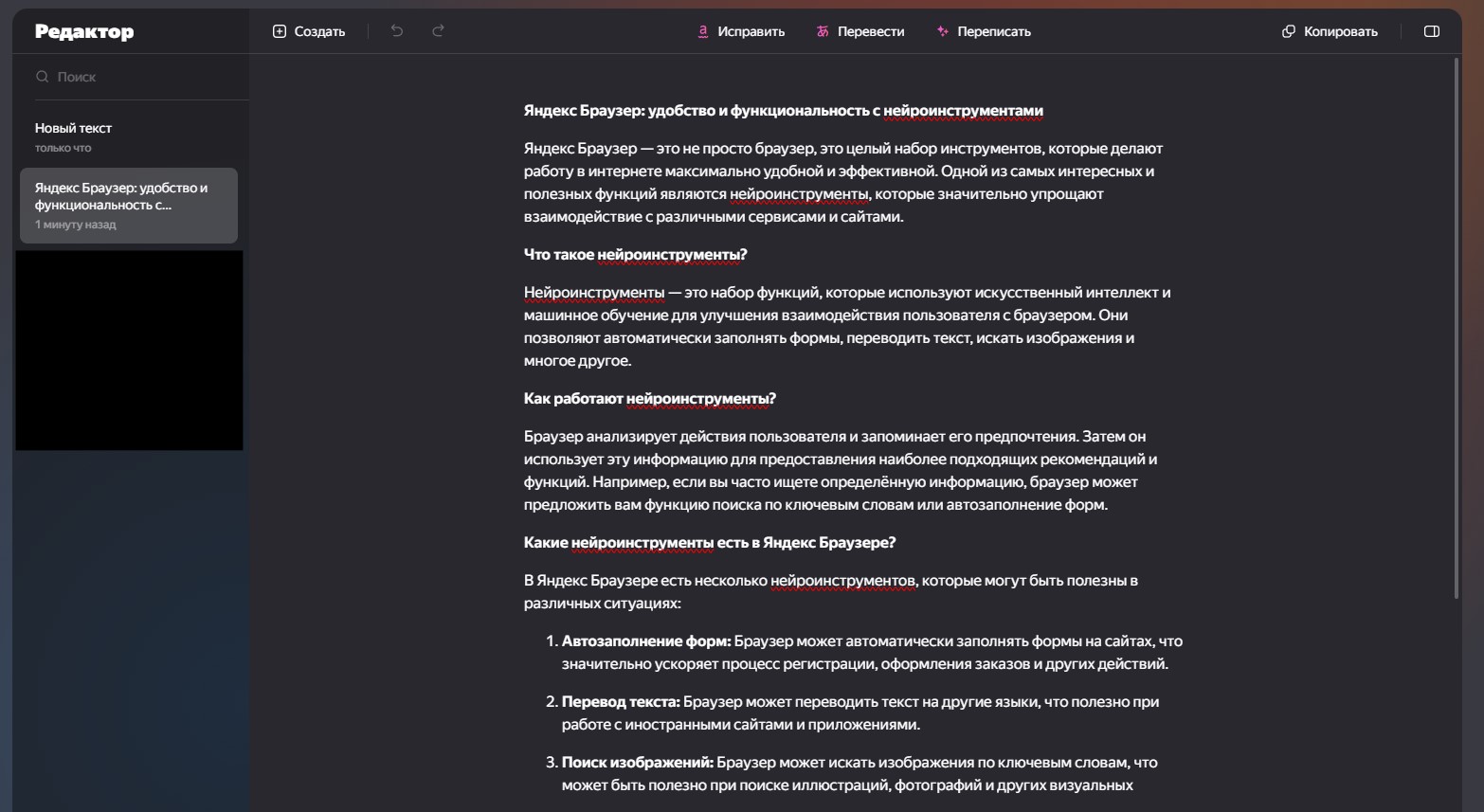Screen dimensions: 1484x812
Task: Click the 1 минуту назад timestamp
Action: [76, 225]
